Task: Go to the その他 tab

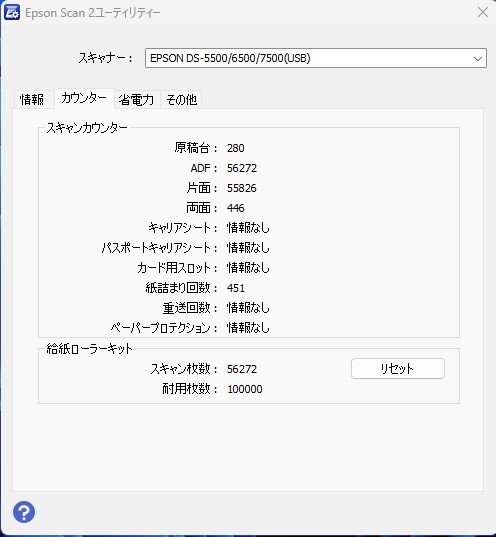Action: tap(181, 100)
